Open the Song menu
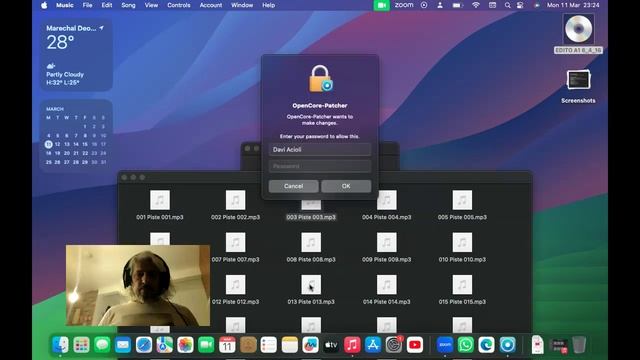Viewport: 640px width, 360px height. click(x=128, y=5)
